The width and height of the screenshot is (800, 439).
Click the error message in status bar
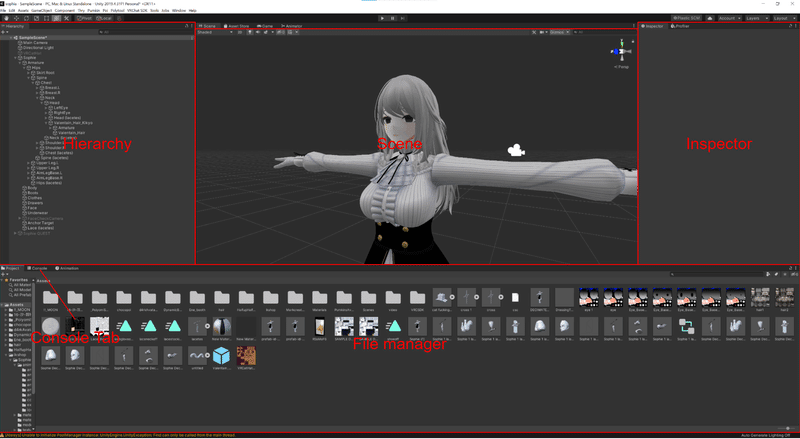pos(120,435)
